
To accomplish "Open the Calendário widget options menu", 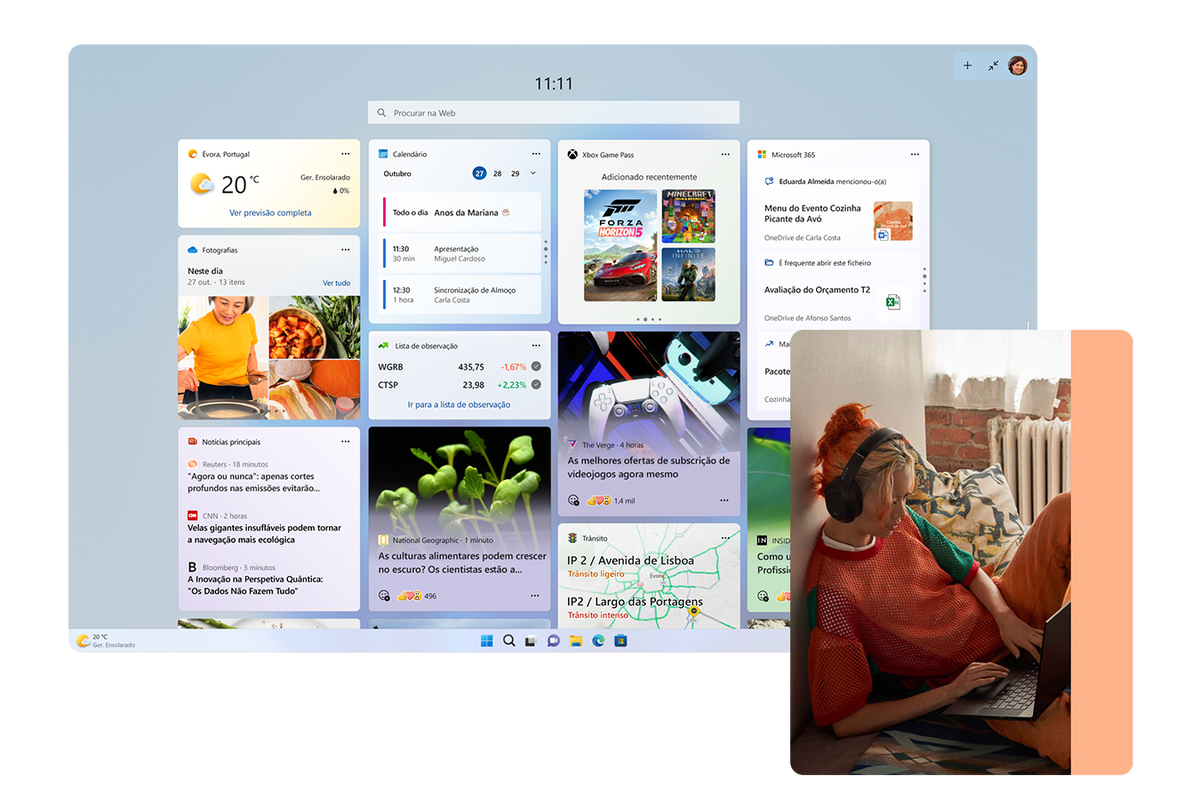I will tap(536, 154).
